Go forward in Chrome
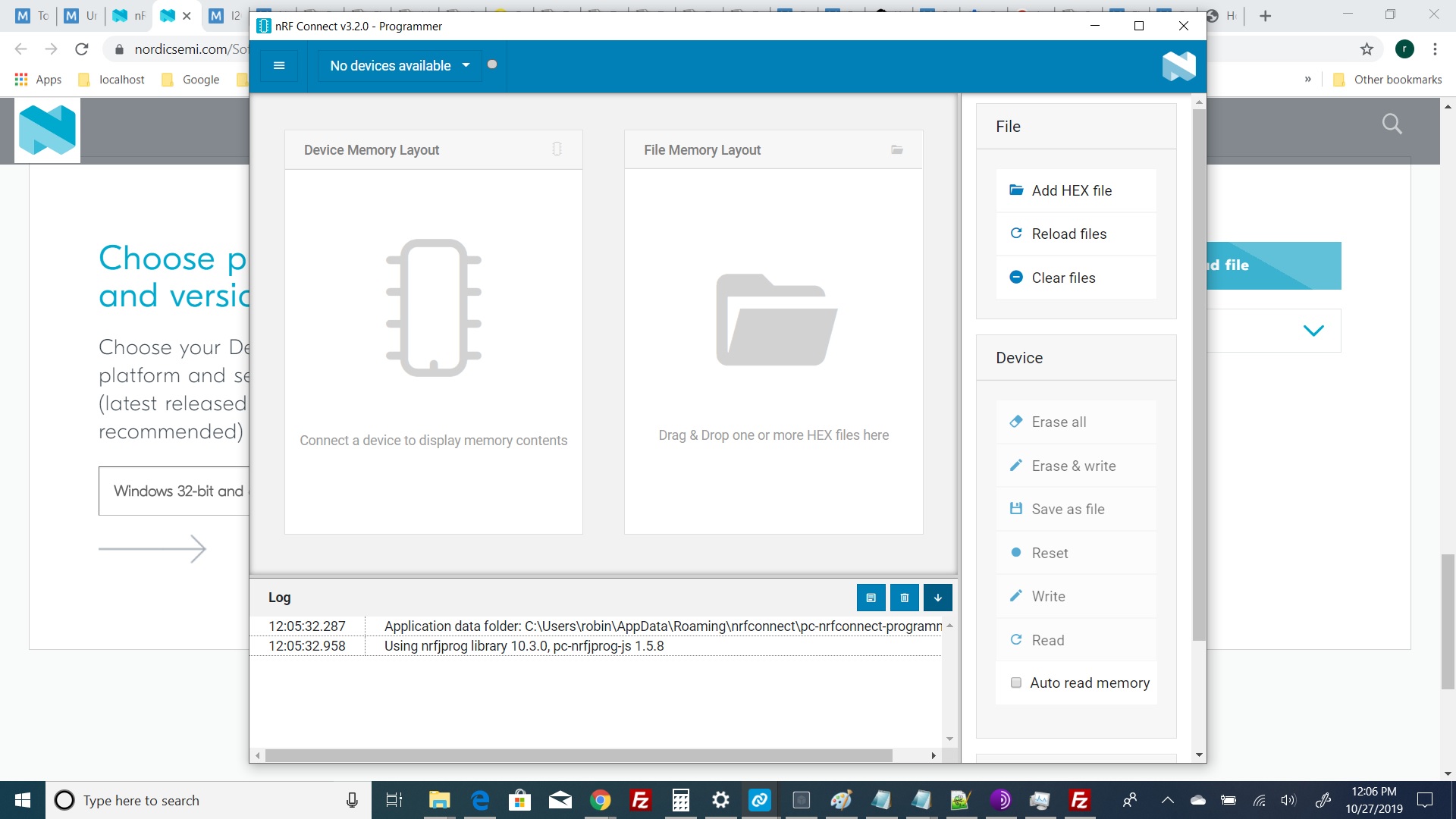 (x=51, y=49)
